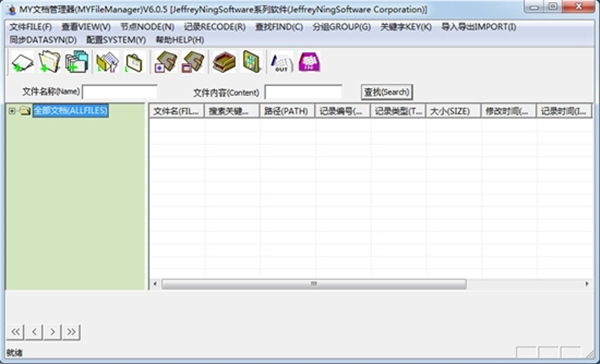This screenshot has width=600, height=364.
Task: Open the 帮助HELP(H) menu
Action: [x=179, y=40]
